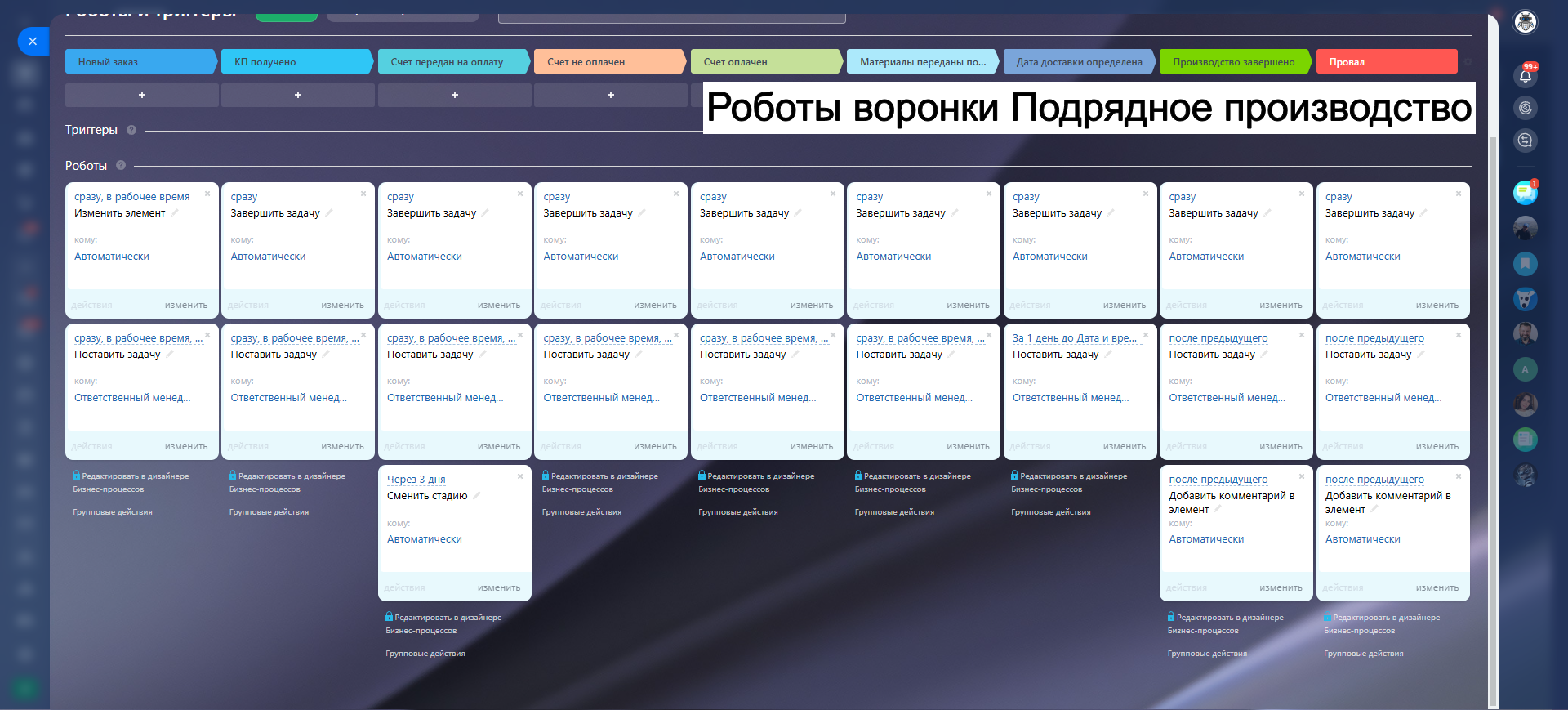Image resolution: width=1568 pixels, height=710 pixels.
Task: Open the bookmark icon in right sidebar
Action: coord(1525,264)
